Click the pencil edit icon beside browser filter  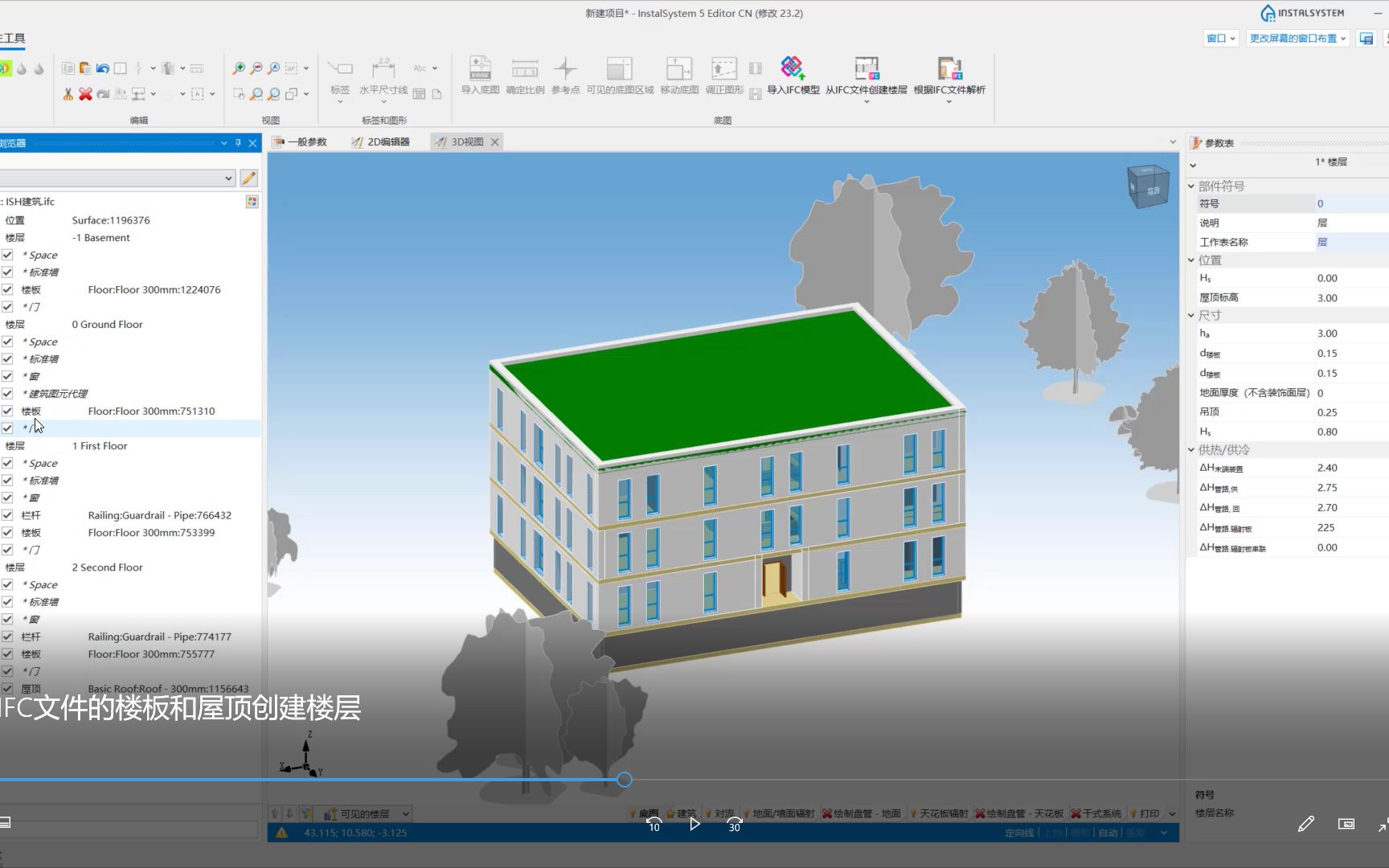[x=248, y=178]
